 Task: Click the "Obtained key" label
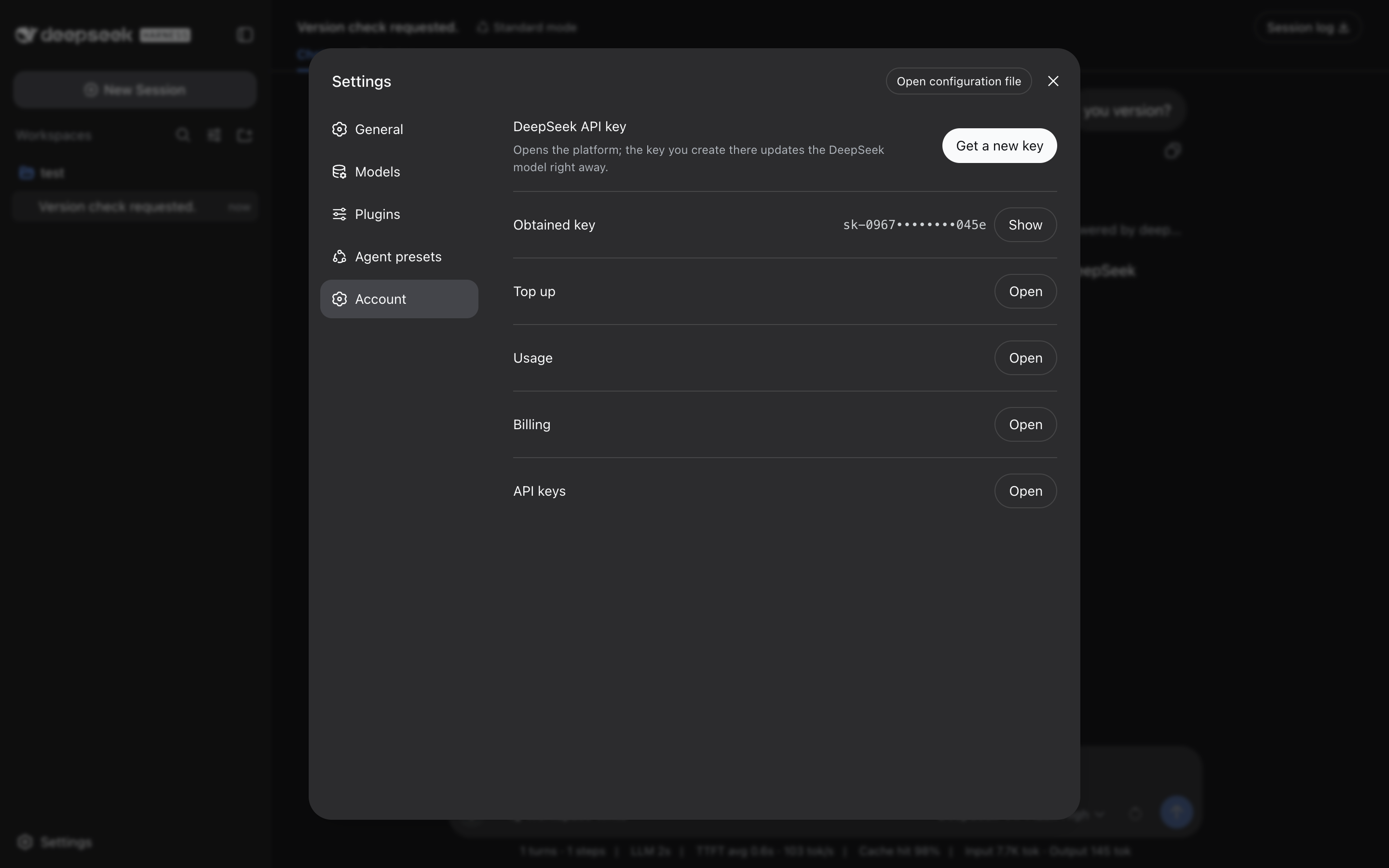pyautogui.click(x=554, y=225)
